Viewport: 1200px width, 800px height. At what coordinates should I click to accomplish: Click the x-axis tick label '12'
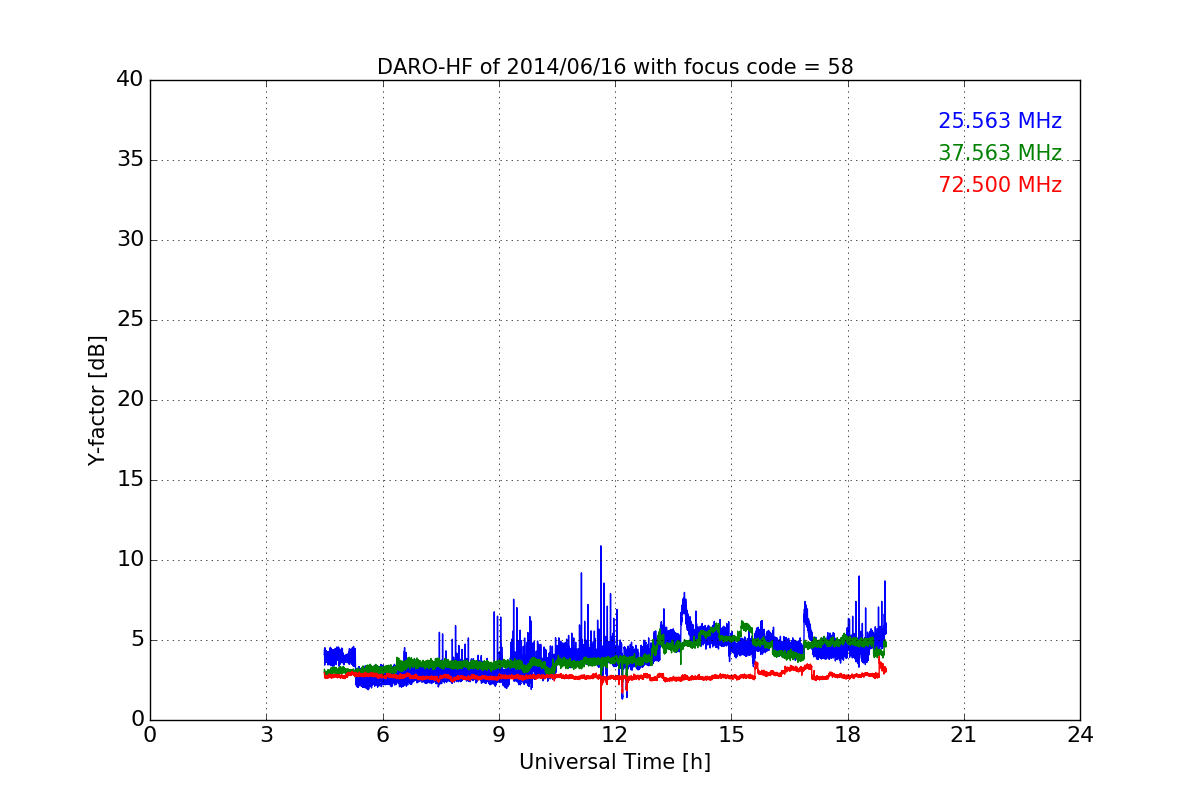615,735
